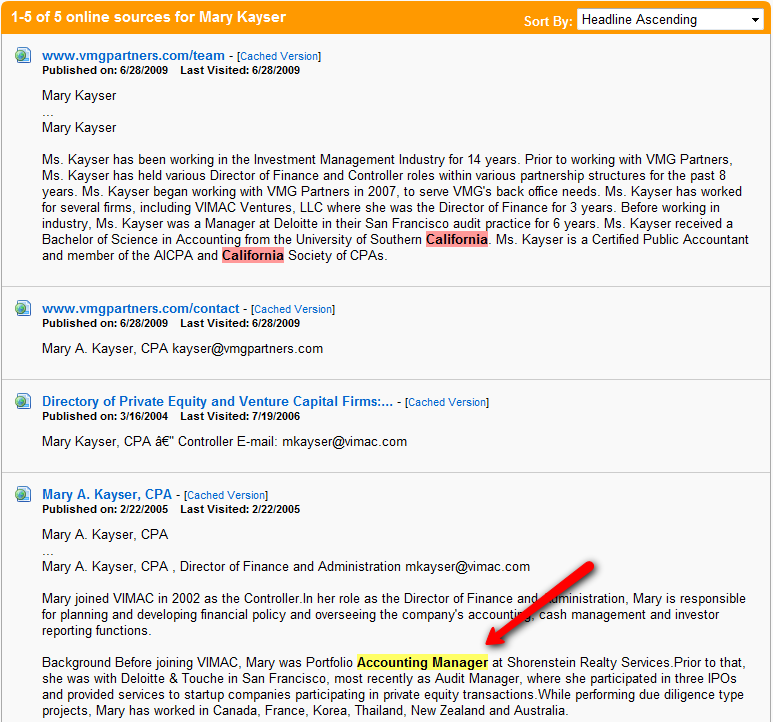Click web page icon beside Directory of Private Equity
Screen dimensions: 773x722
(23, 401)
